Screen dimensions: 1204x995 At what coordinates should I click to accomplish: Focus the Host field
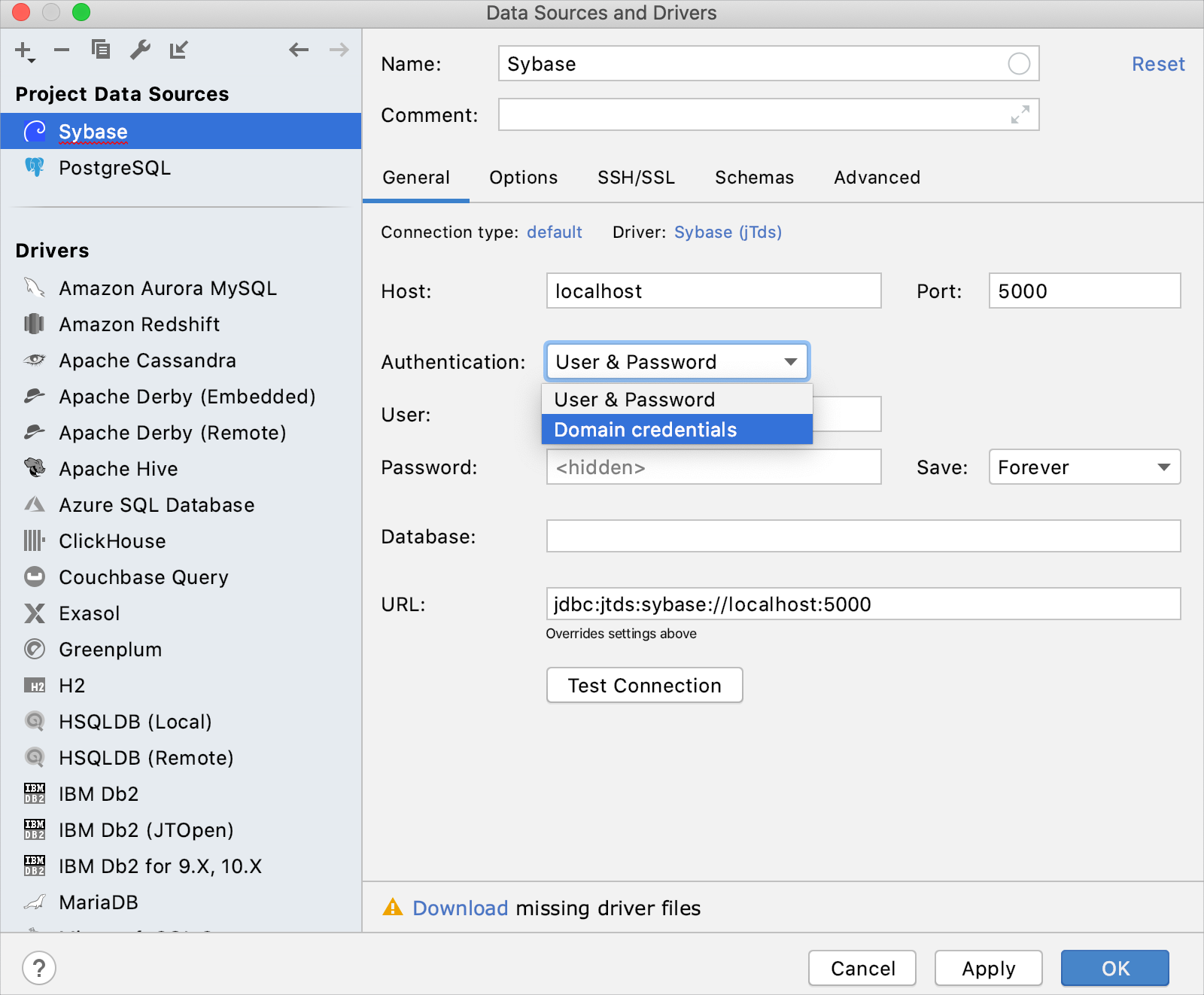click(x=713, y=291)
